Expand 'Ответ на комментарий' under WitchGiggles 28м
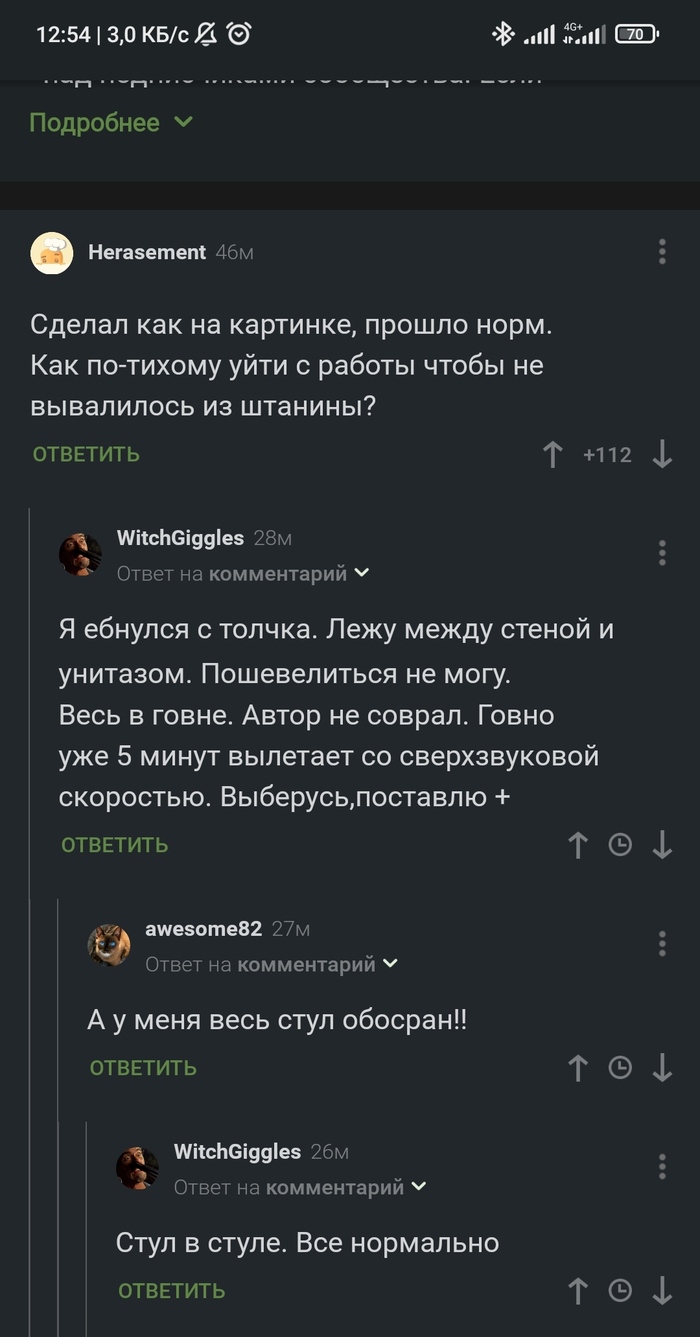This screenshot has height=1337, width=700. 243,573
